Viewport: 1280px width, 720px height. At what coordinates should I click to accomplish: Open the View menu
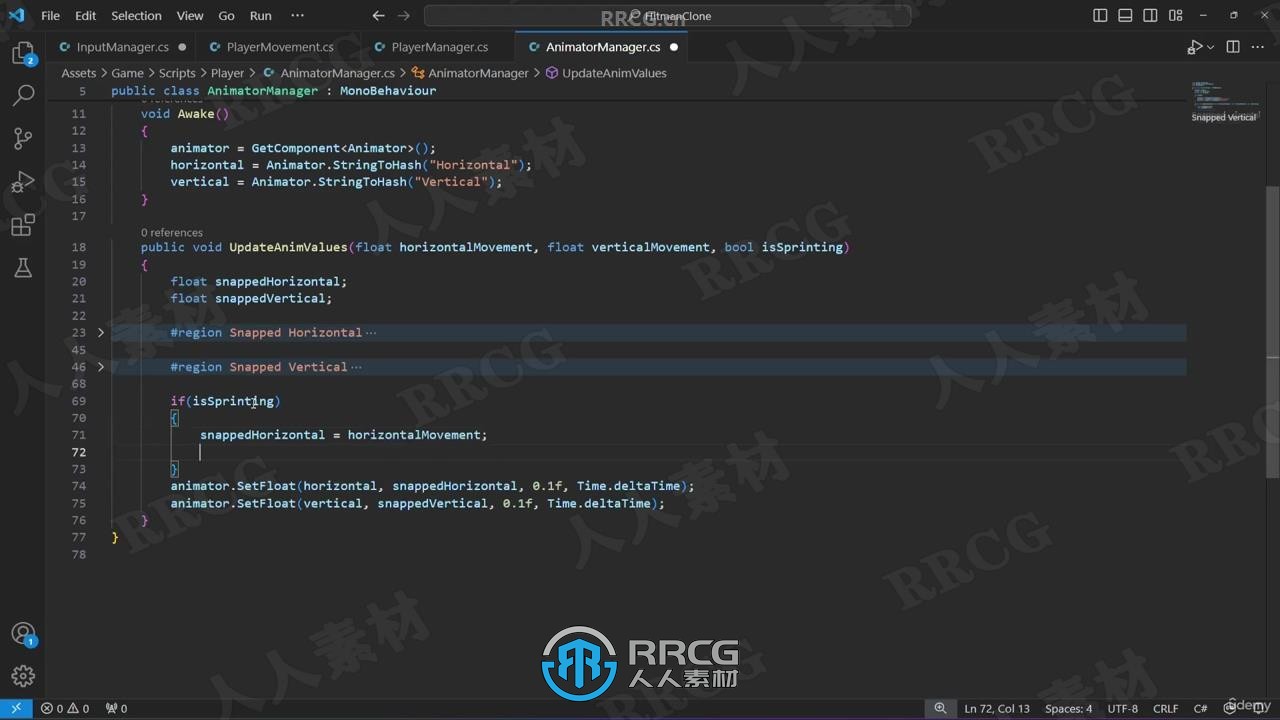[190, 16]
